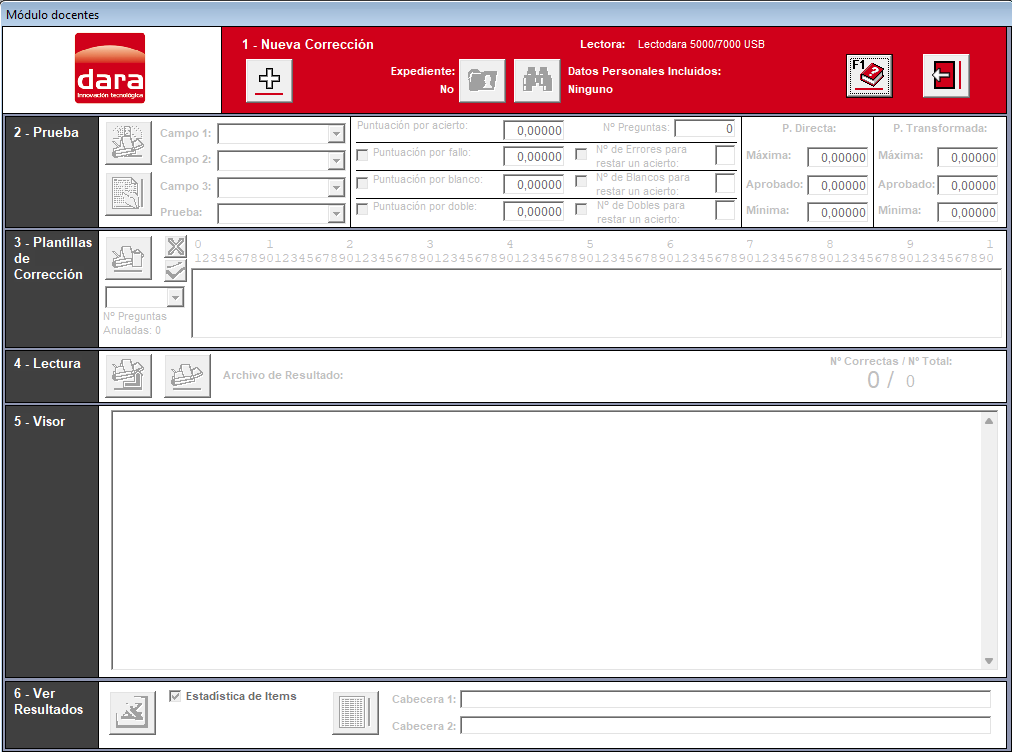
Task: Click the binoculars search icon
Action: pos(536,81)
